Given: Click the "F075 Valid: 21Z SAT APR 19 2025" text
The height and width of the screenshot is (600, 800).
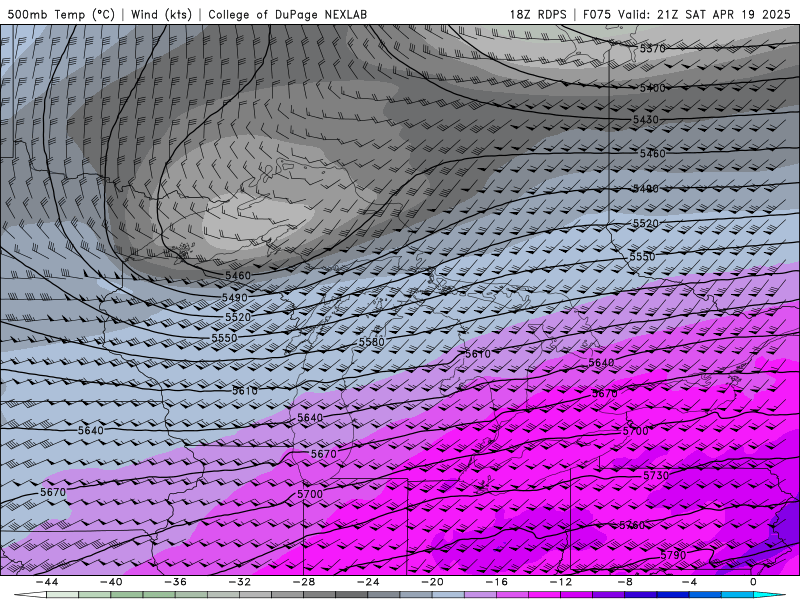Looking at the screenshot, I should 686,14.
